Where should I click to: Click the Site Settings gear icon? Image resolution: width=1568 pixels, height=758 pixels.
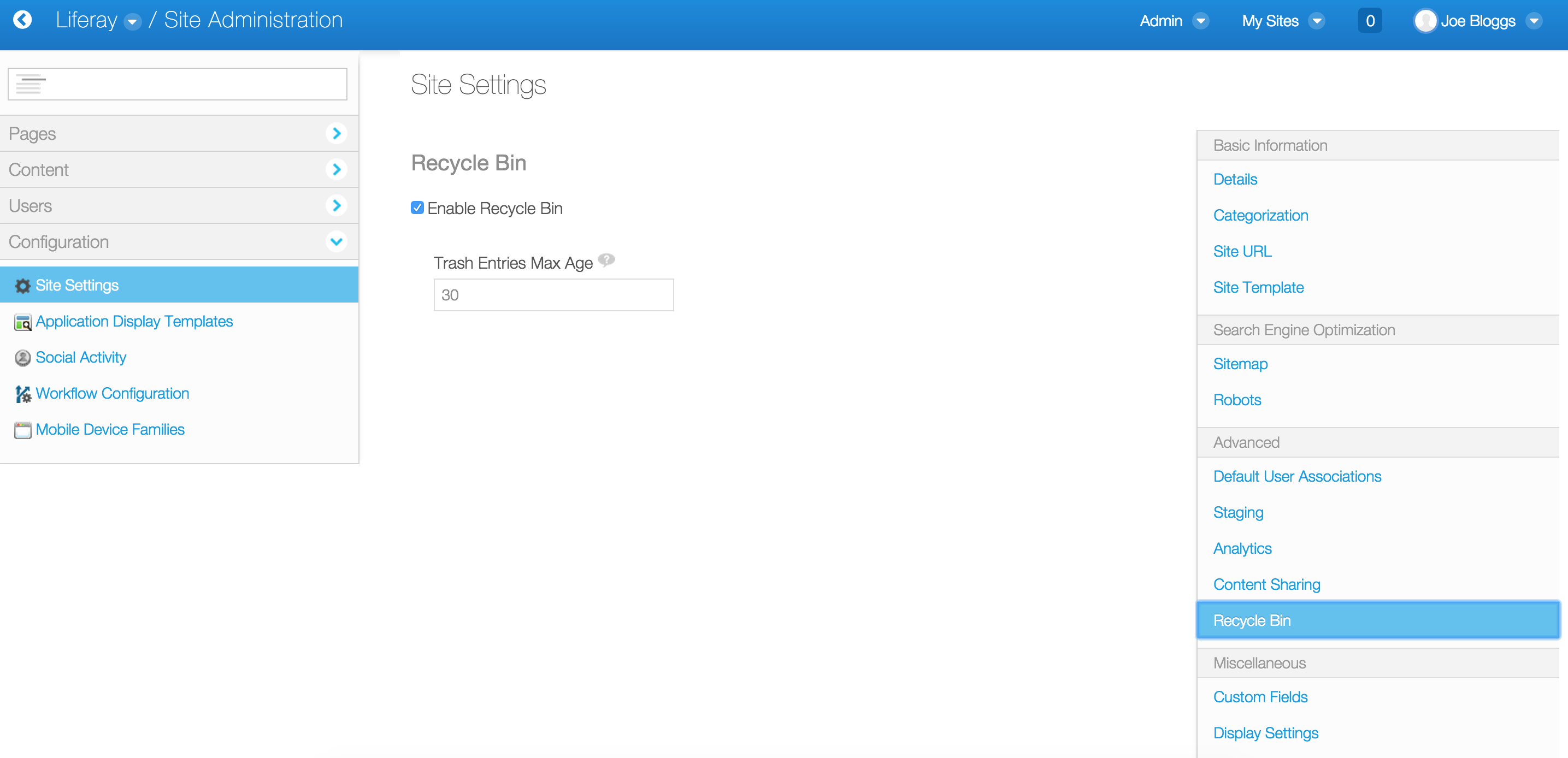point(22,286)
